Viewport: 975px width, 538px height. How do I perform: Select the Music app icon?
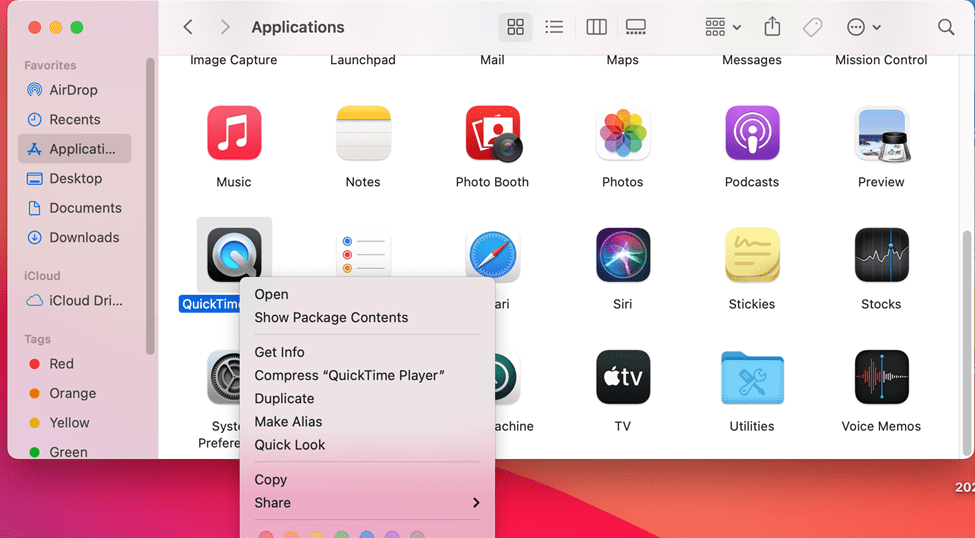(234, 134)
